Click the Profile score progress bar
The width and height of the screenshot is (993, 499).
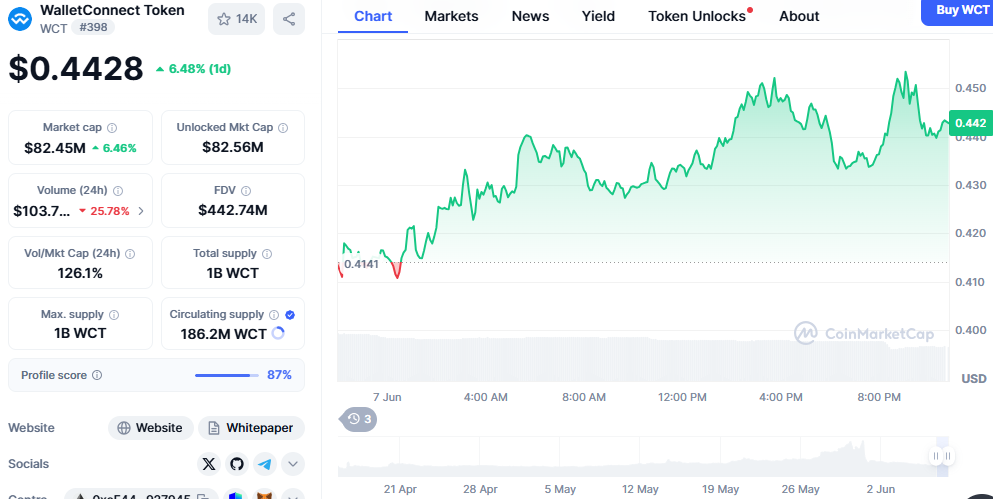point(227,376)
